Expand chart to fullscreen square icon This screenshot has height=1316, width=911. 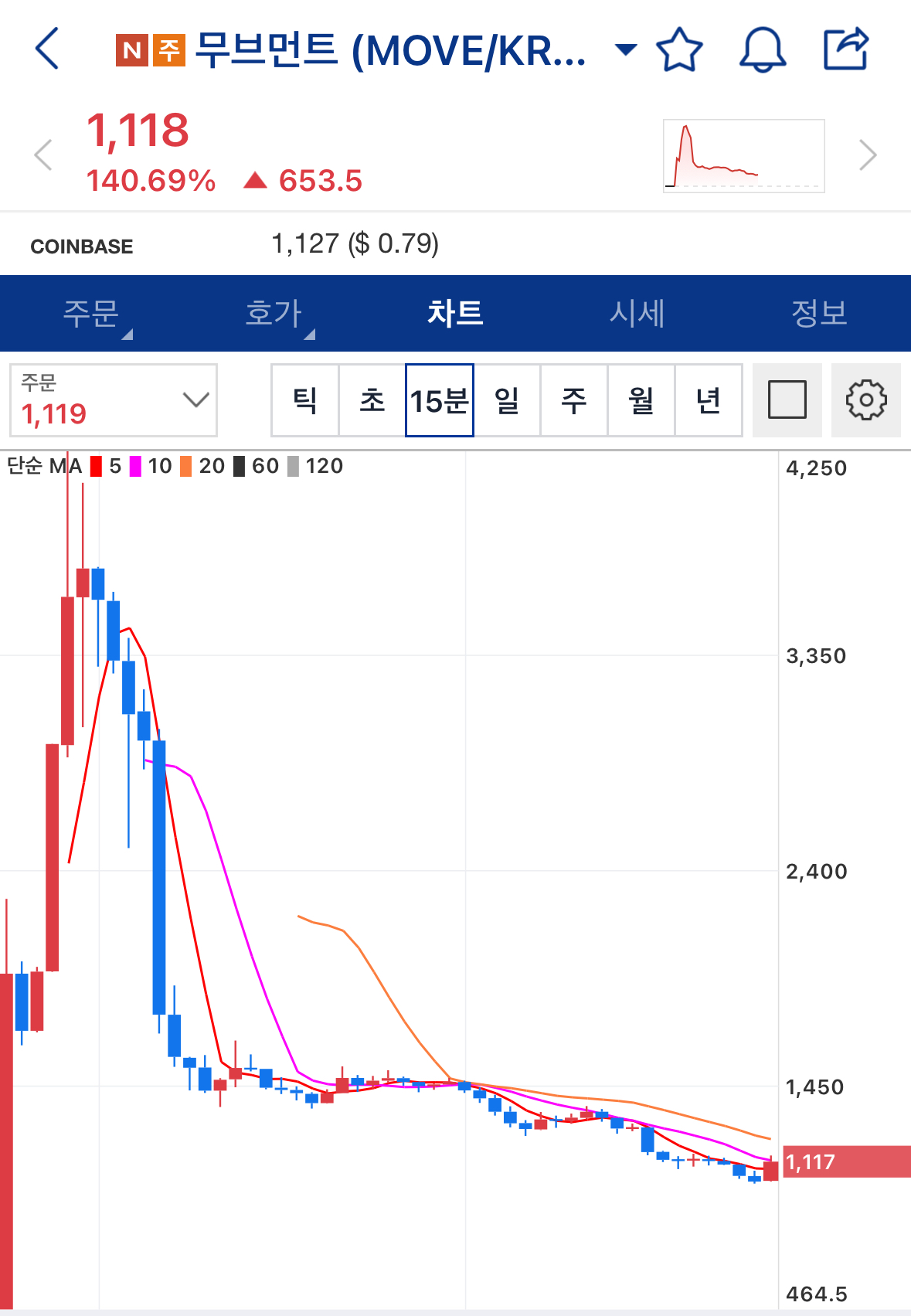pyautogui.click(x=787, y=400)
